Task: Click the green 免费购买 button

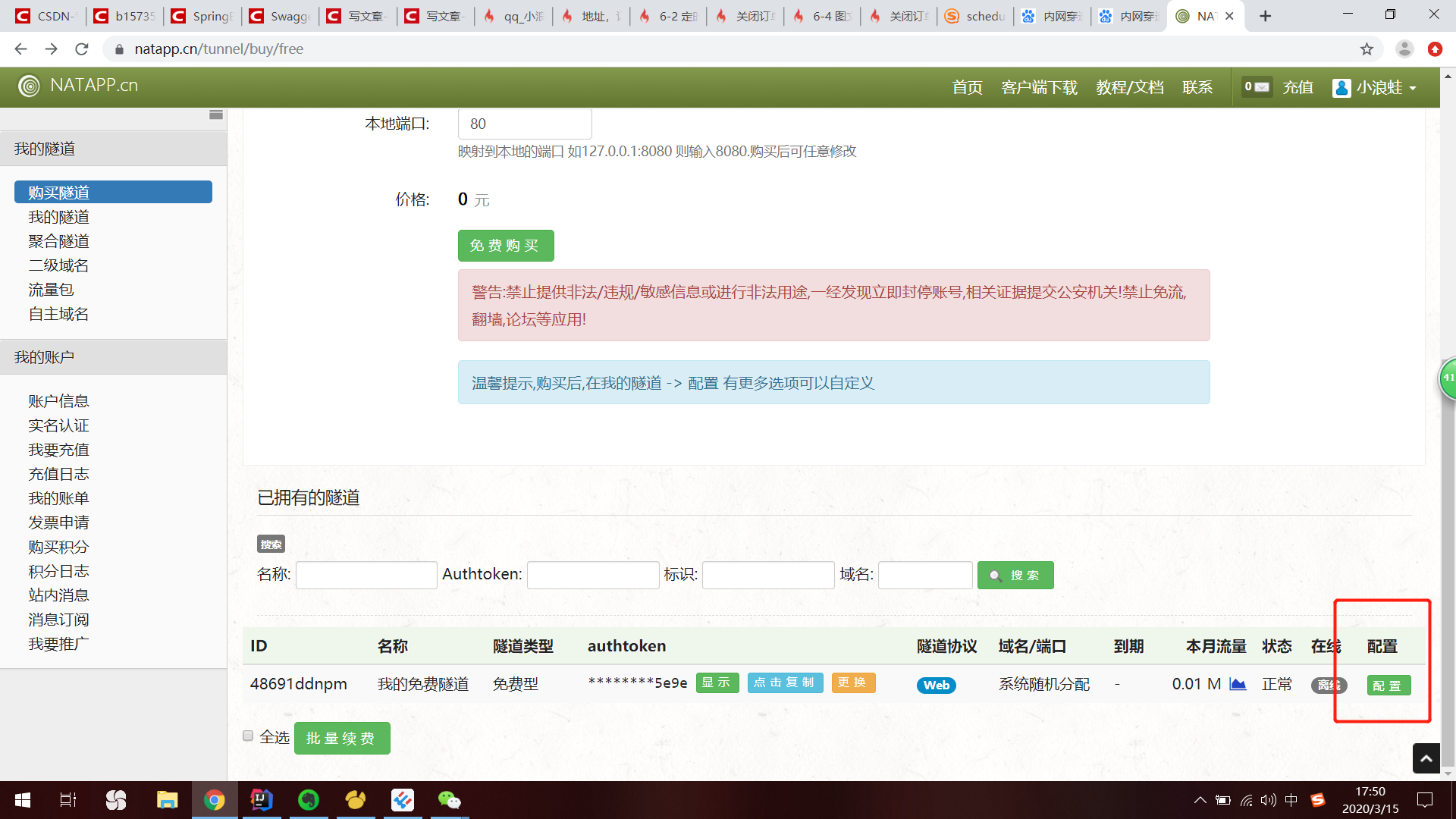Action: coord(505,246)
